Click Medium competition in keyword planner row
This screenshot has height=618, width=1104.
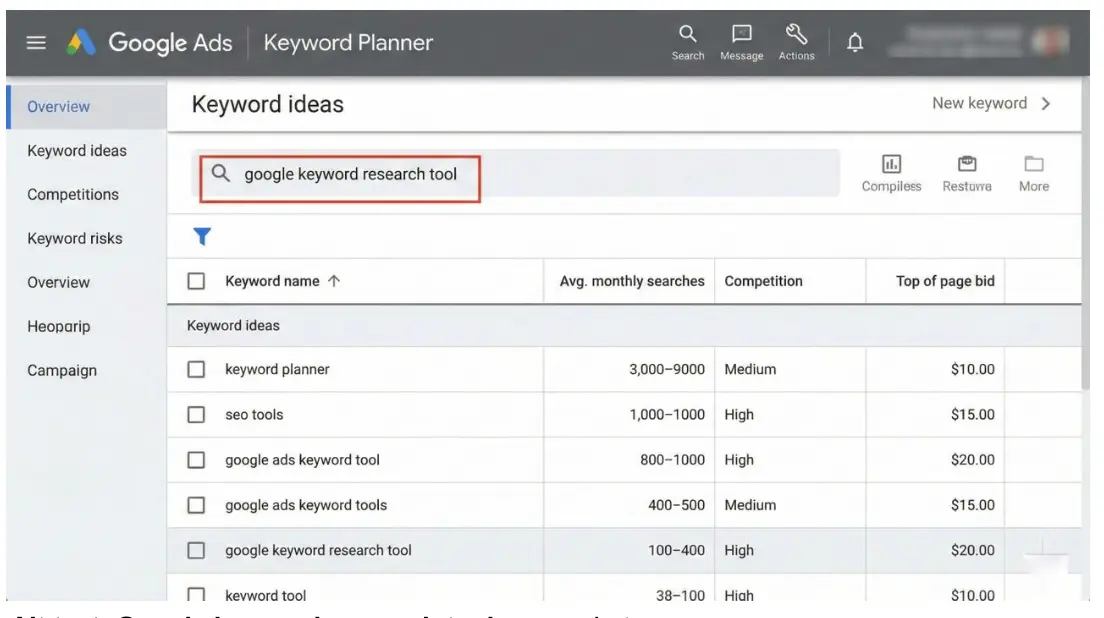750,370
